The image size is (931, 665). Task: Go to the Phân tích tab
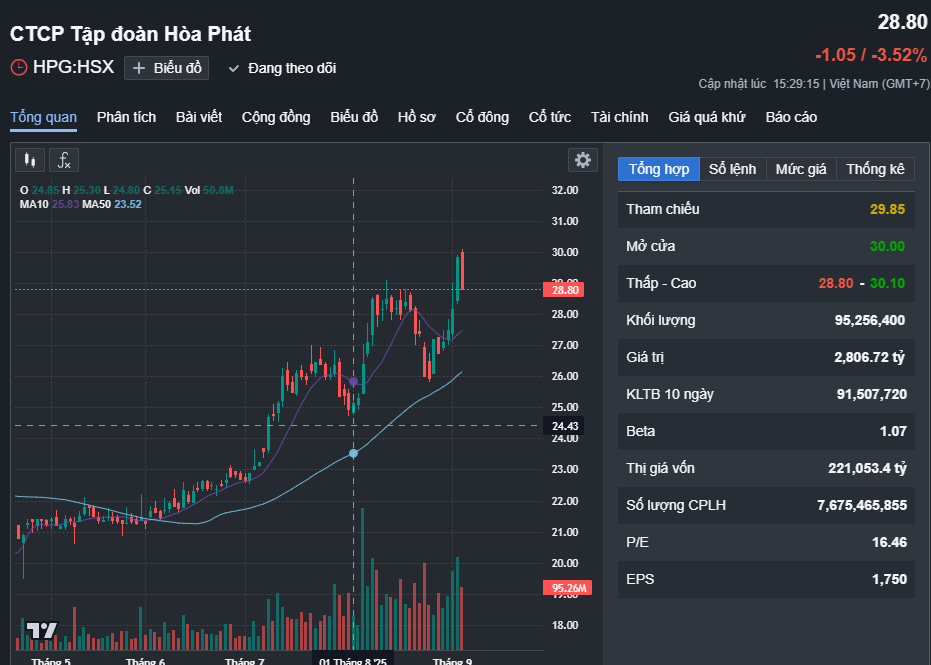click(126, 117)
